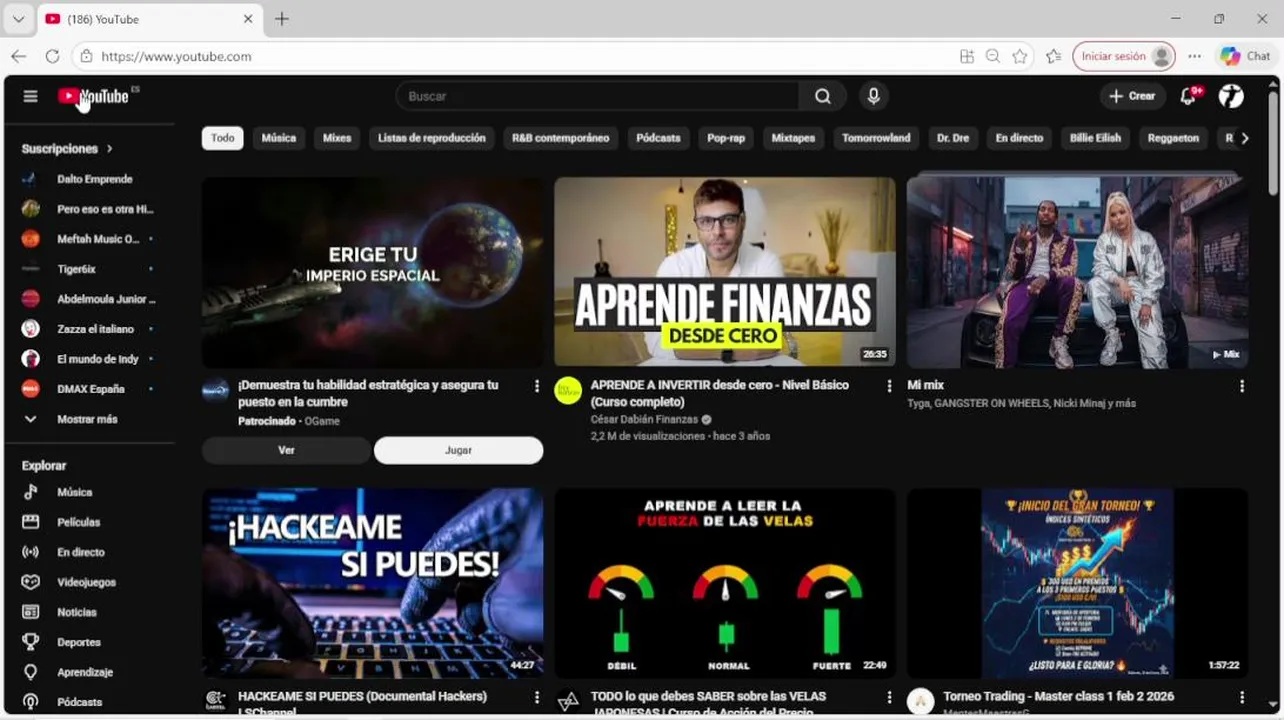The width and height of the screenshot is (1284, 720).
Task: Select the Tomorrowland chip
Action: (x=876, y=138)
